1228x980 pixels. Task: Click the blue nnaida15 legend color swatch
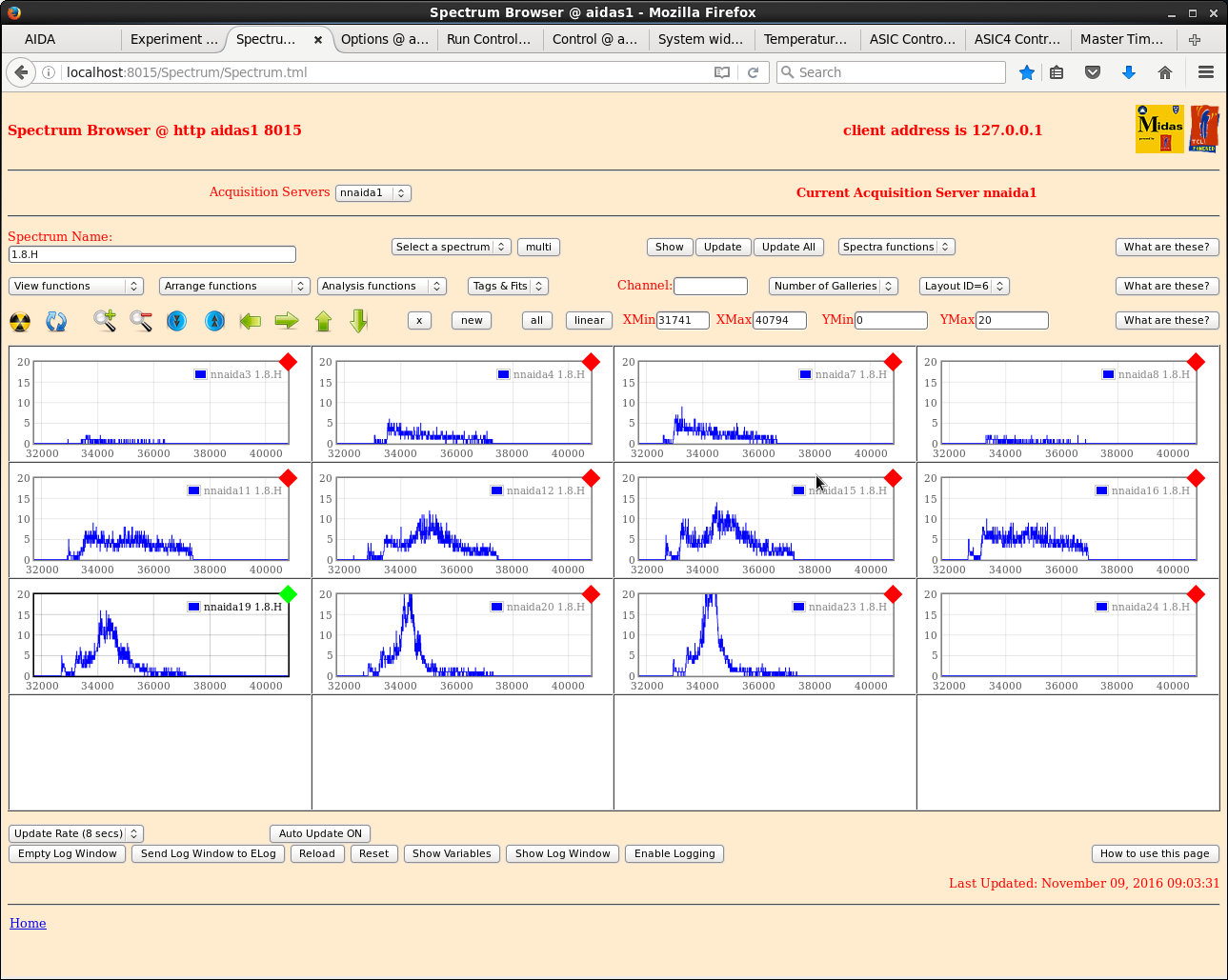point(798,490)
